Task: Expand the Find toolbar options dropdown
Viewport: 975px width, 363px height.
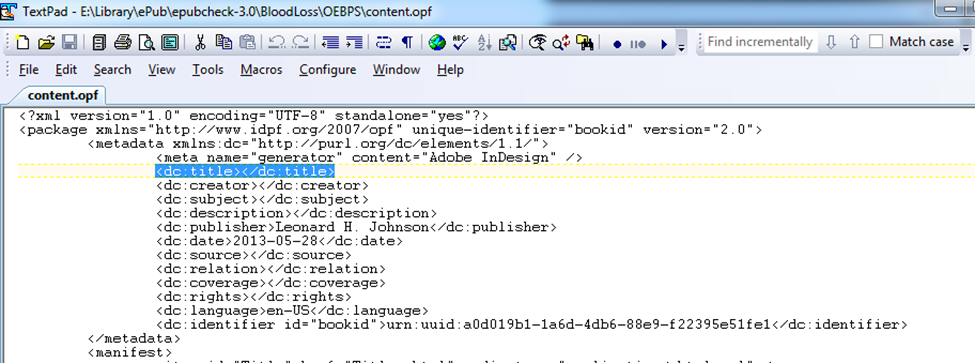Action: tap(966, 47)
